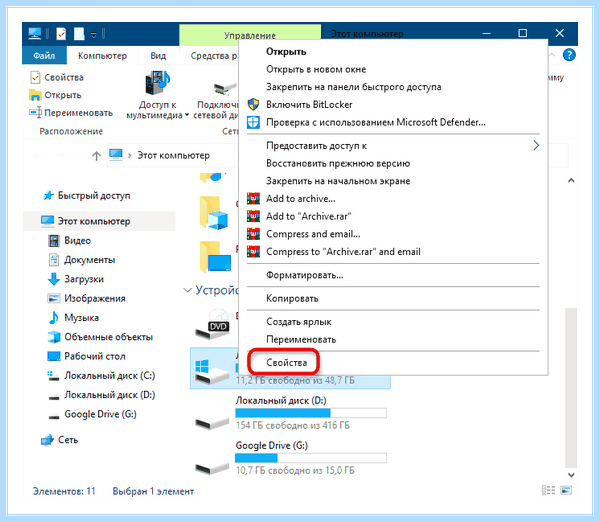Select the 3D objects folder icon

[214, 213]
